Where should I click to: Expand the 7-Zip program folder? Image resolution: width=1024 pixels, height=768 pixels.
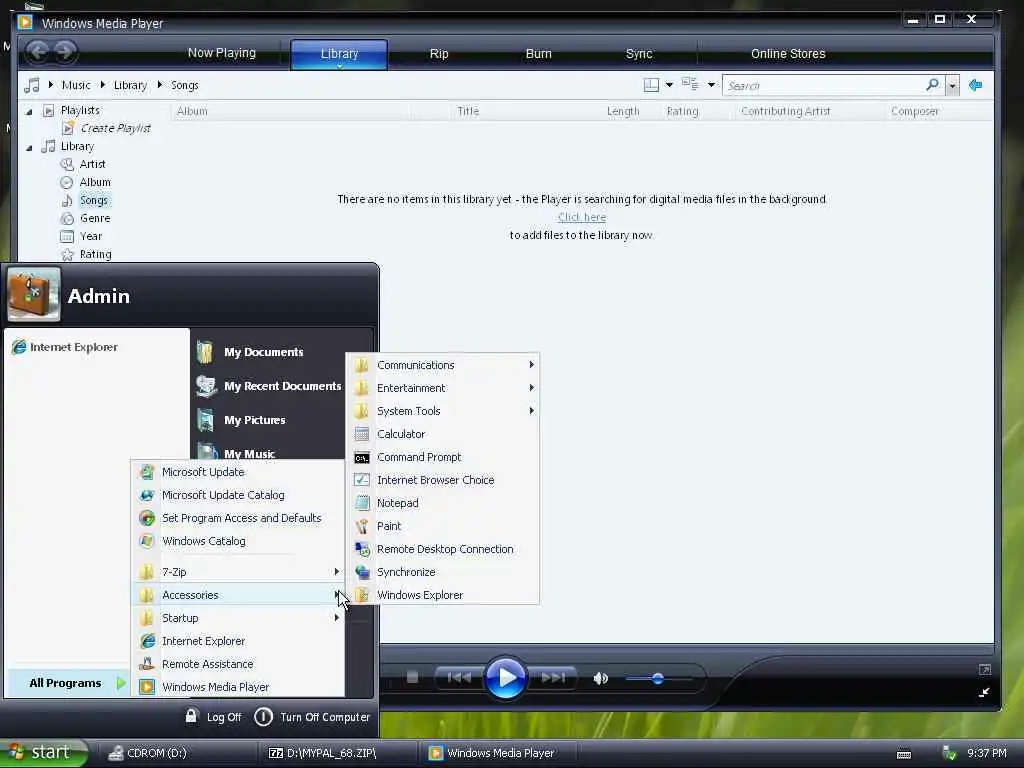[238, 571]
